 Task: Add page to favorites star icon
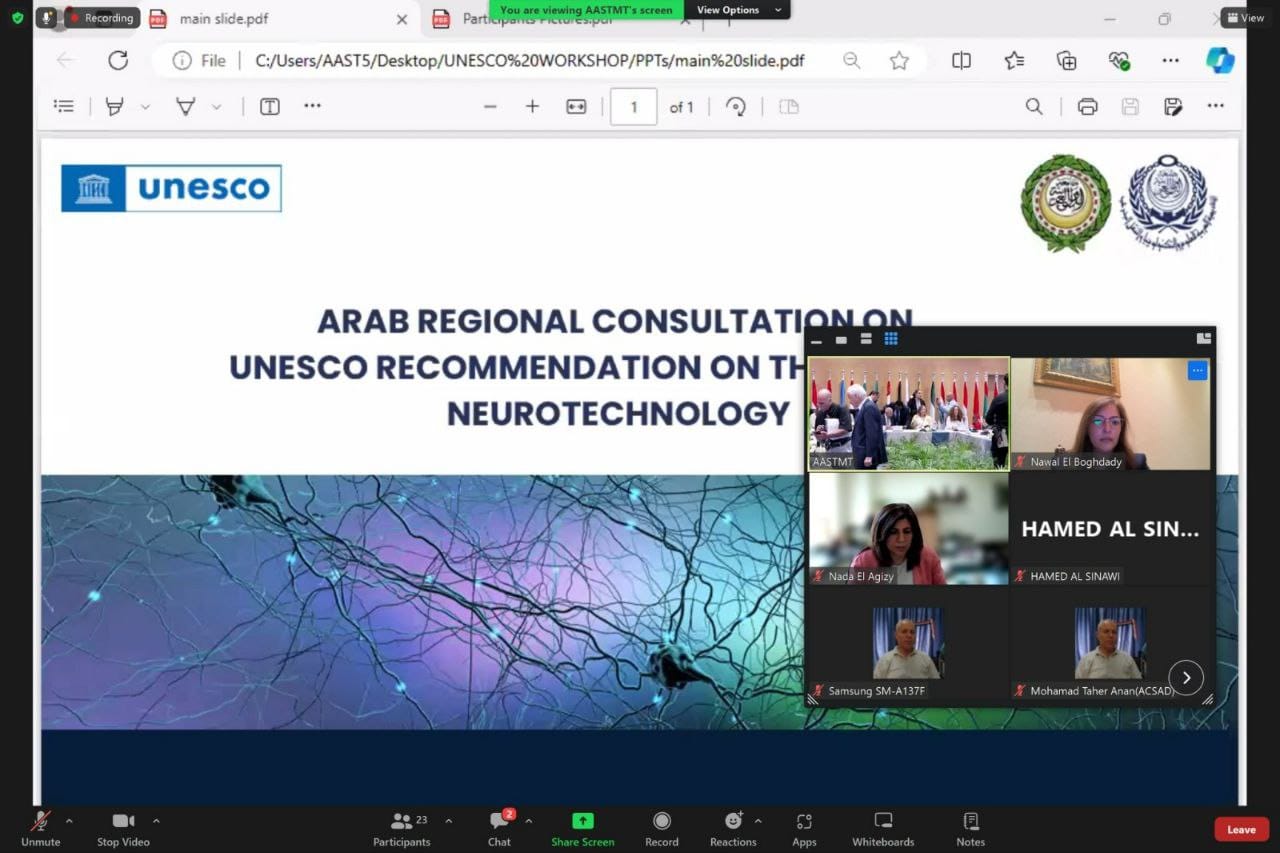pyautogui.click(x=899, y=60)
